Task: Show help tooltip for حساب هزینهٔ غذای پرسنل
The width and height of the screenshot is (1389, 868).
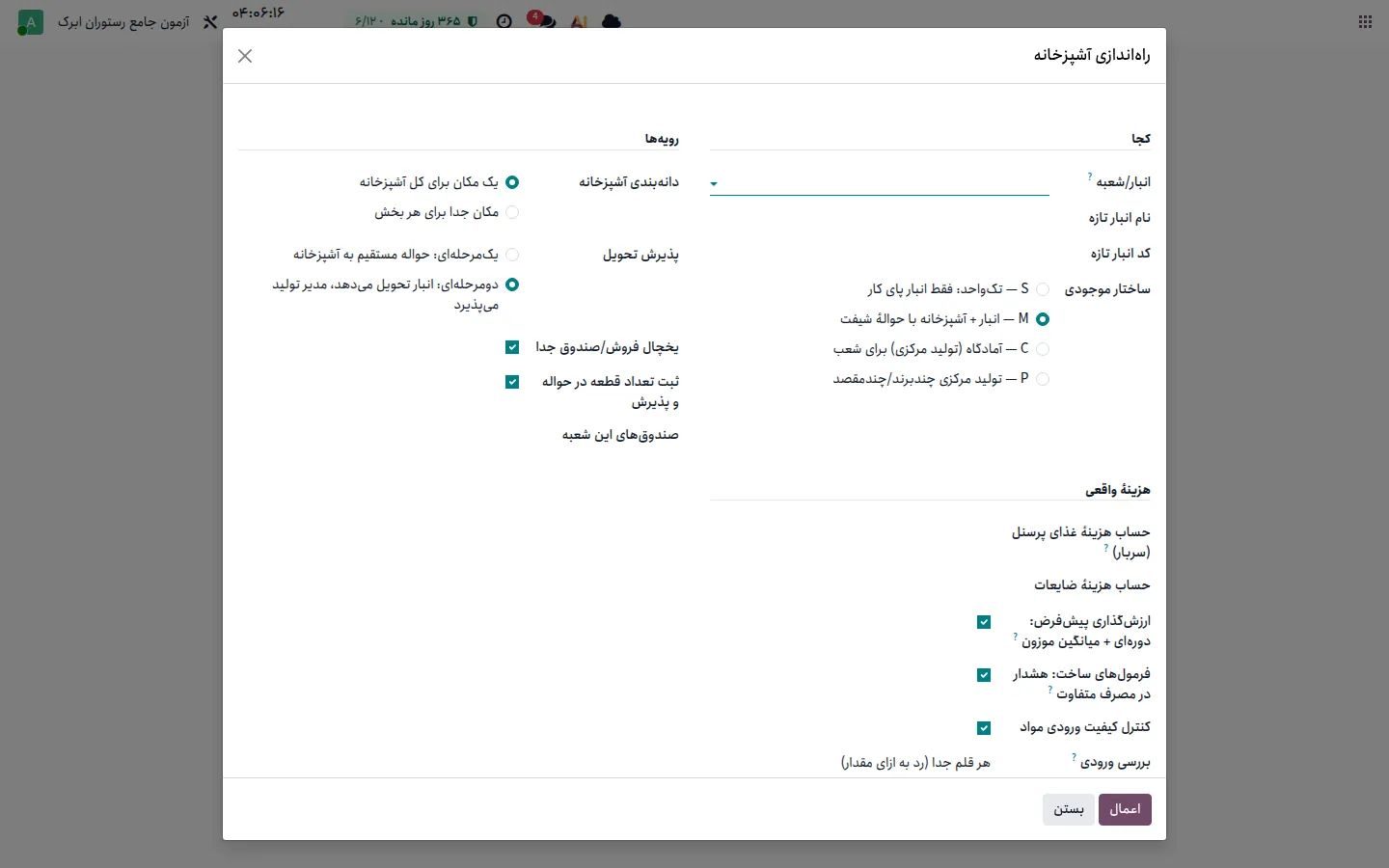Action: coord(1105,548)
